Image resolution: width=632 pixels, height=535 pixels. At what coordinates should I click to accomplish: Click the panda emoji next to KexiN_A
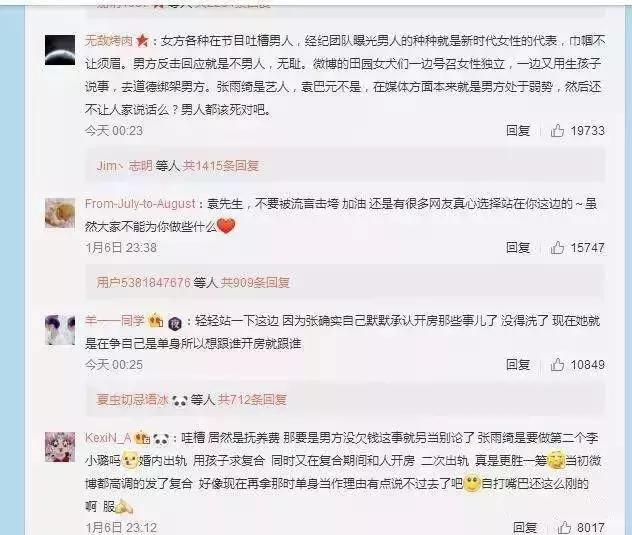[x=161, y=439]
